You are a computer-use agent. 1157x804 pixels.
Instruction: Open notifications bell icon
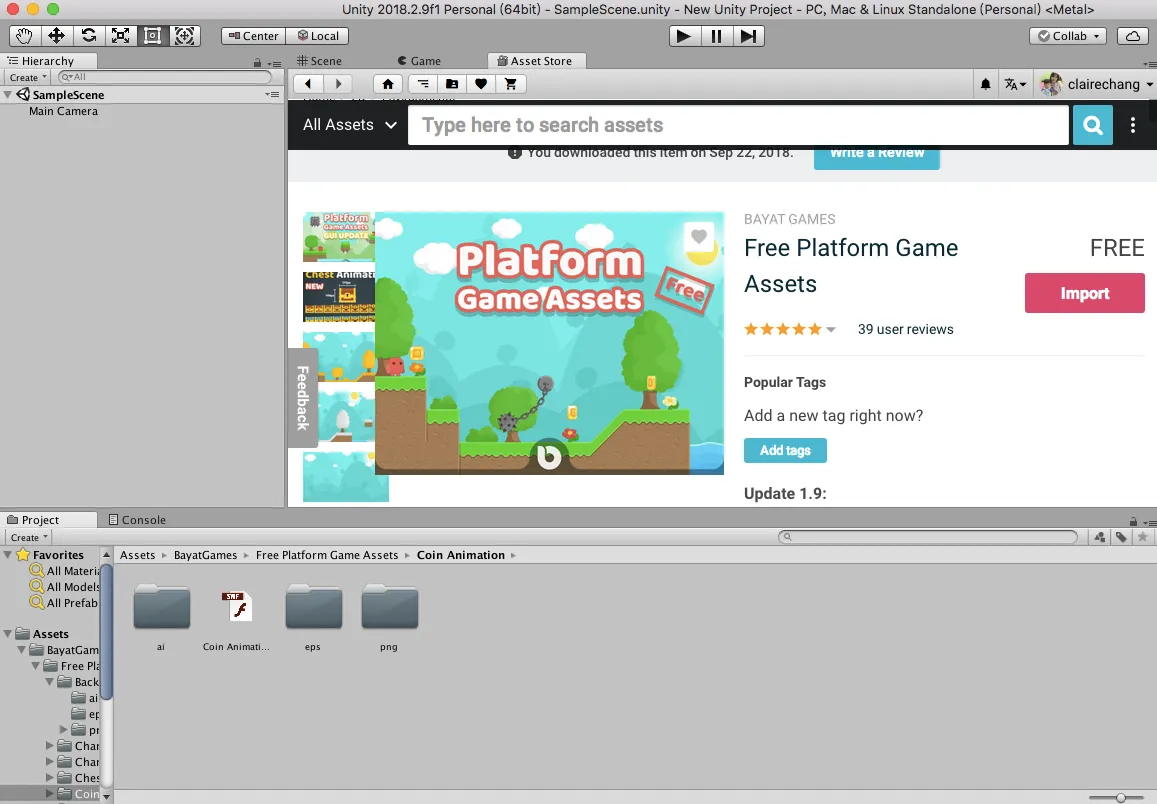click(985, 84)
